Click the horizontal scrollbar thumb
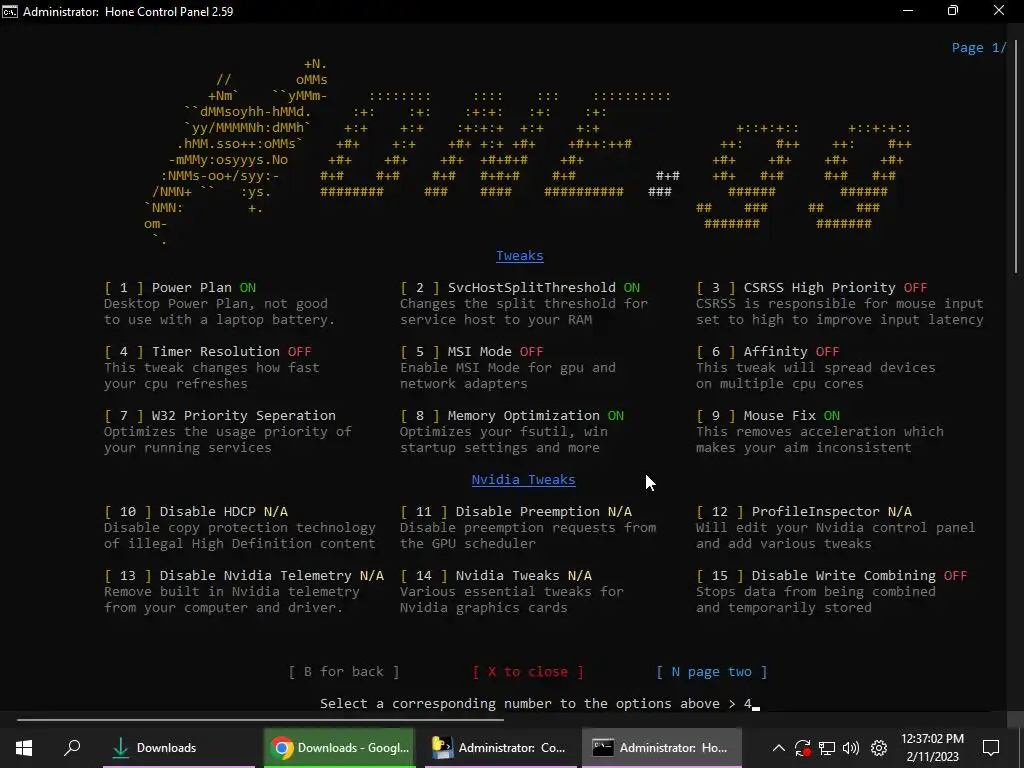The height and width of the screenshot is (768, 1024). point(260,719)
